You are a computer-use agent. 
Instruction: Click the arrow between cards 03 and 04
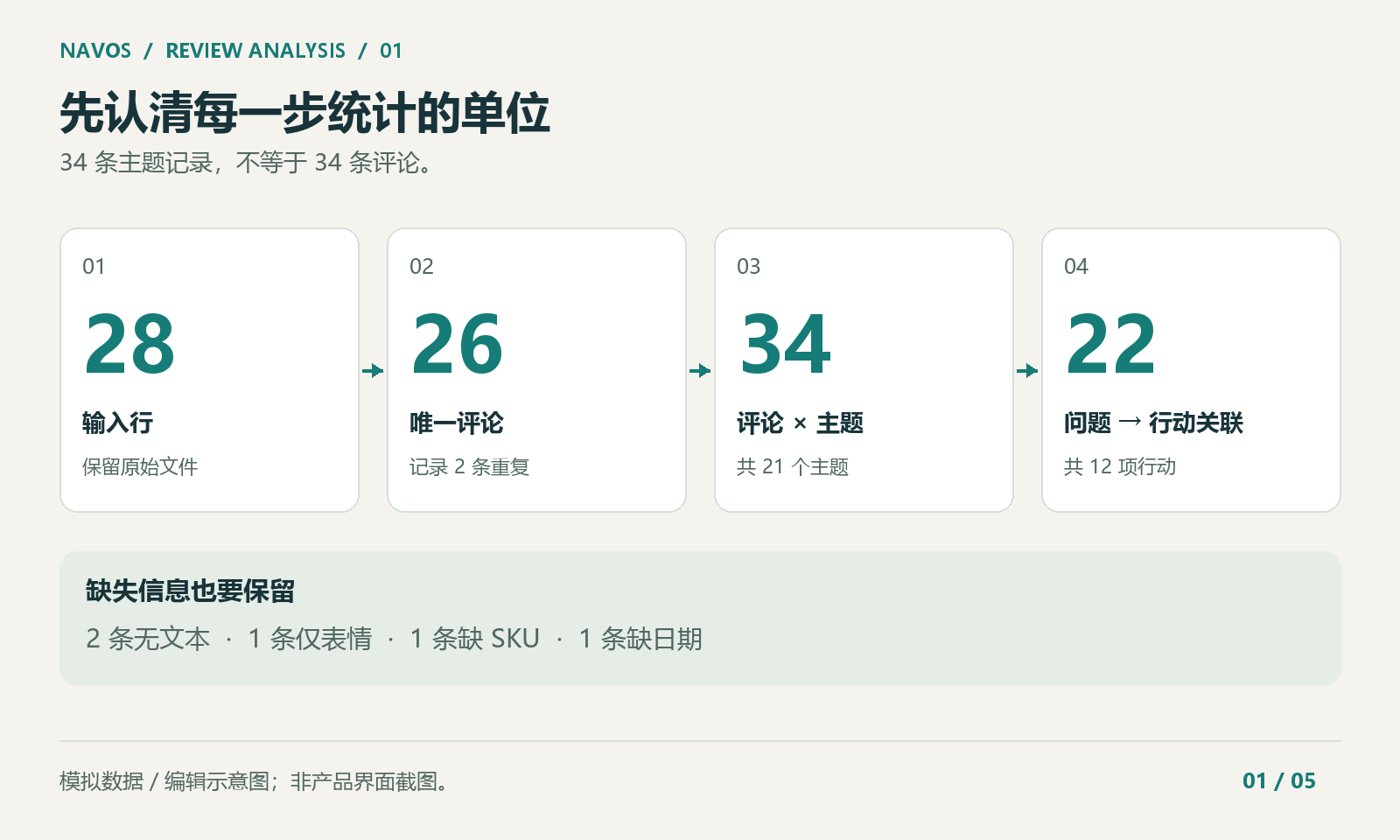tap(1027, 371)
